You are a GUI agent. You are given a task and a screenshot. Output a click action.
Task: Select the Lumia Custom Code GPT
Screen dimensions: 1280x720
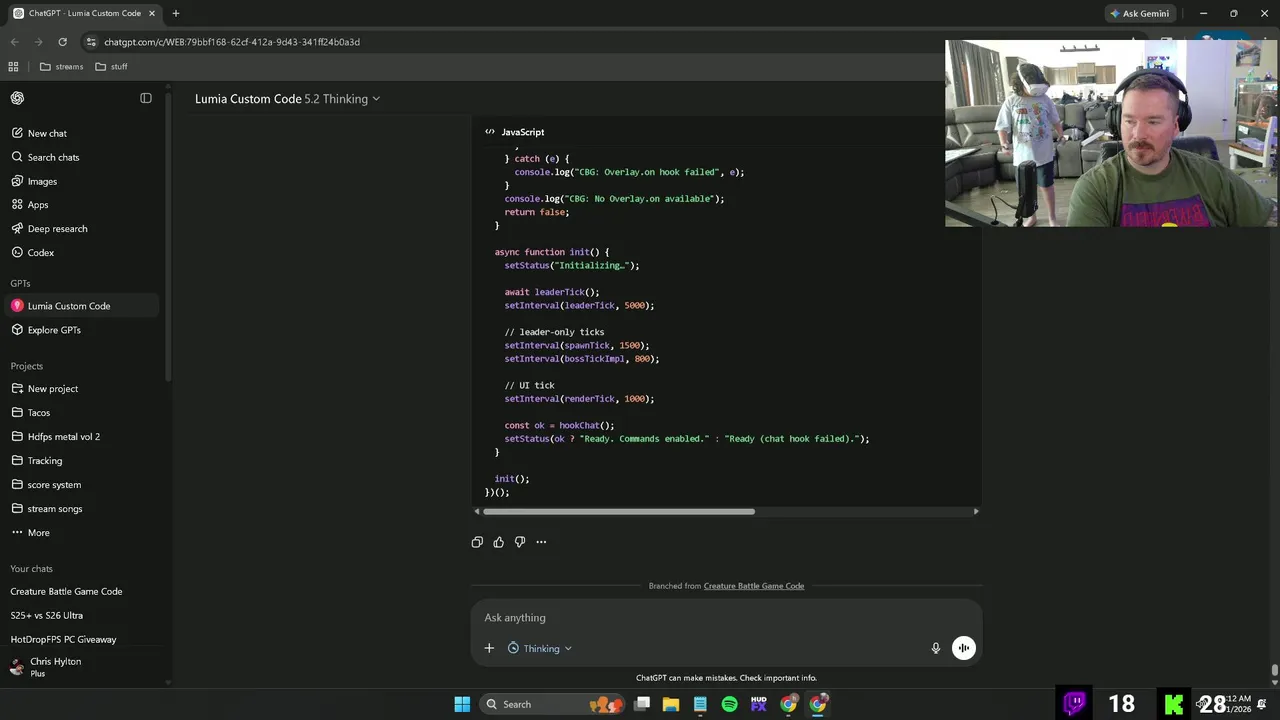point(81,306)
